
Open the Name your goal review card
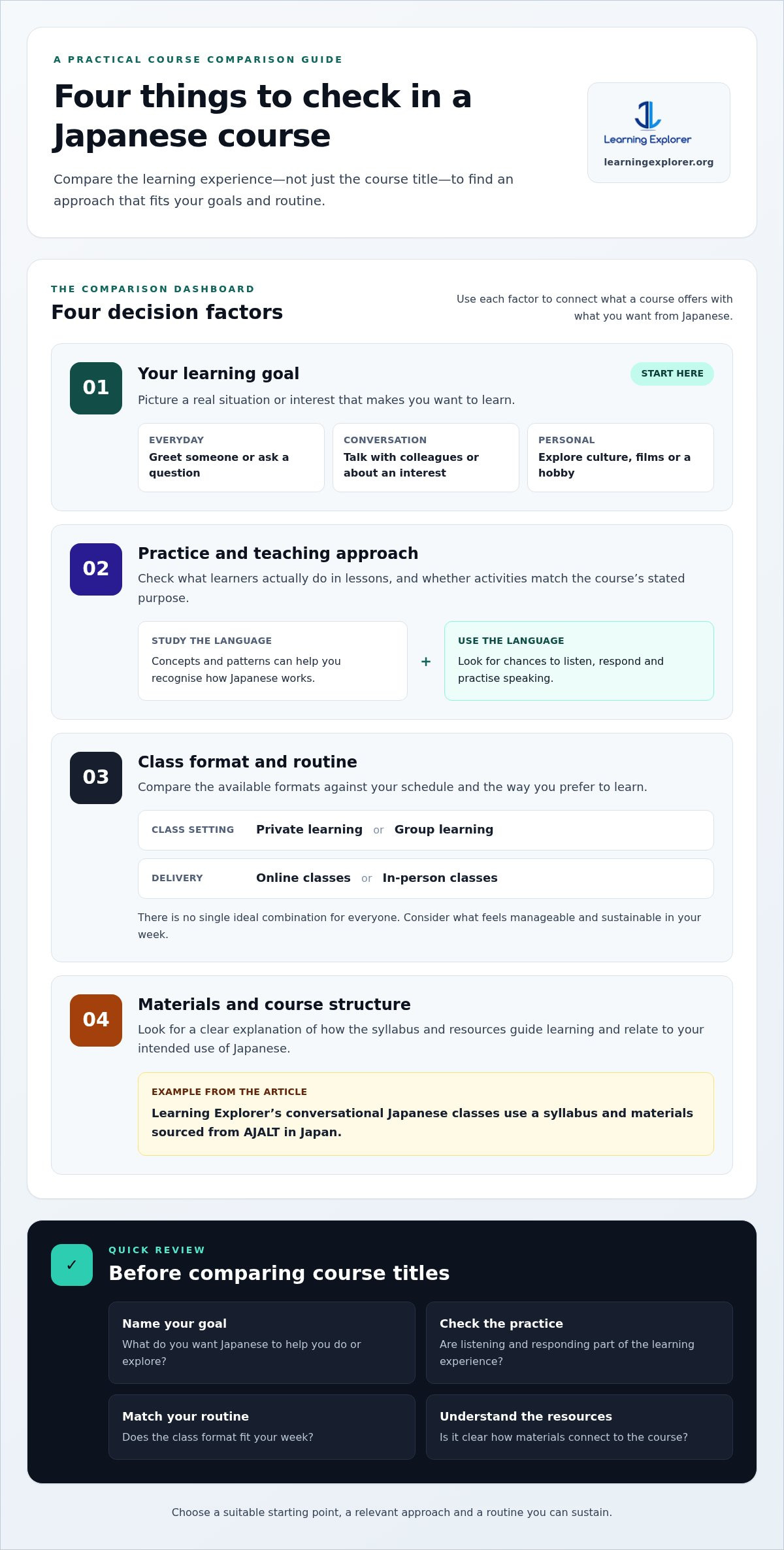(262, 1343)
